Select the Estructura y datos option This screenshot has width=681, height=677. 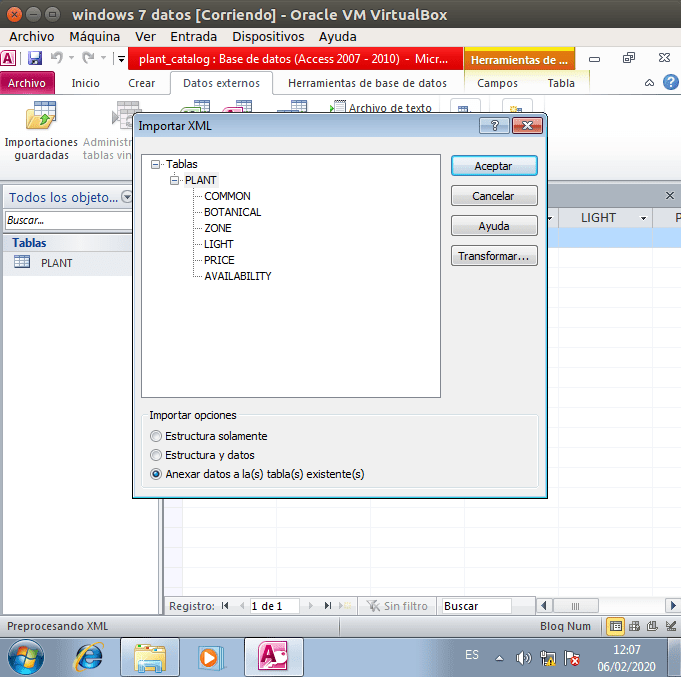[155, 455]
